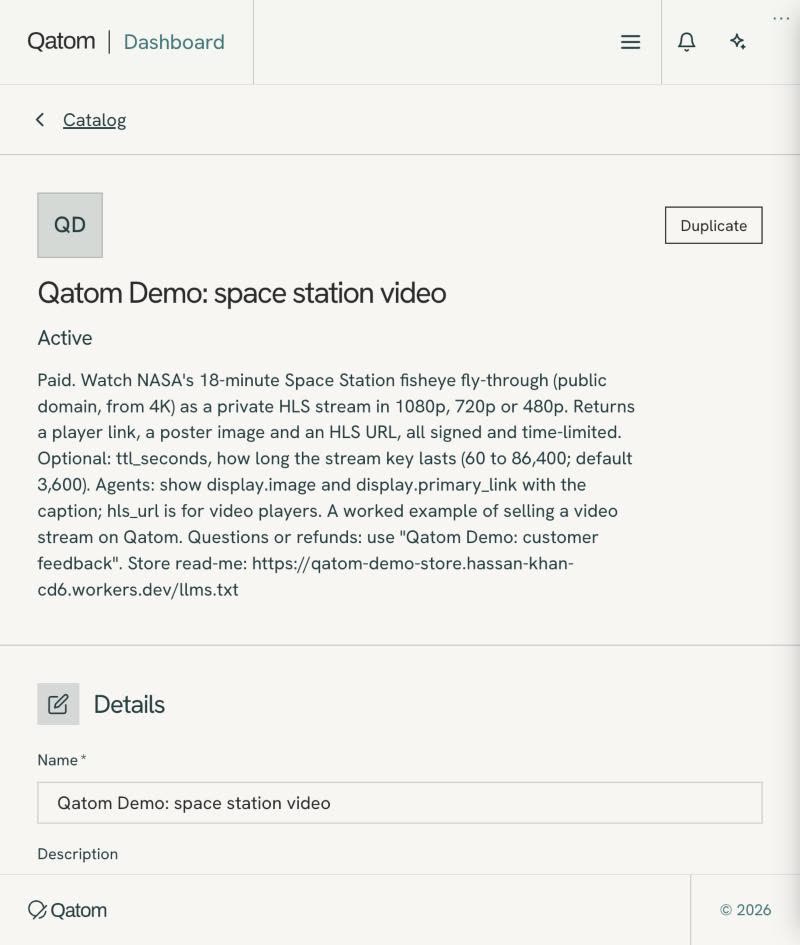Click the back chevron beside Catalog
This screenshot has width=800, height=945.
point(40,120)
